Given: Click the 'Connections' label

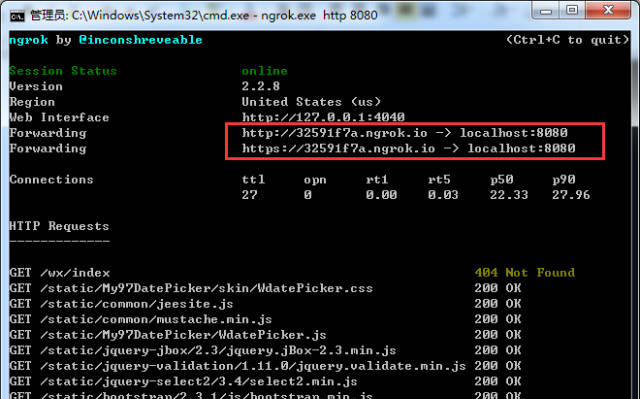Looking at the screenshot, I should [x=51, y=180].
